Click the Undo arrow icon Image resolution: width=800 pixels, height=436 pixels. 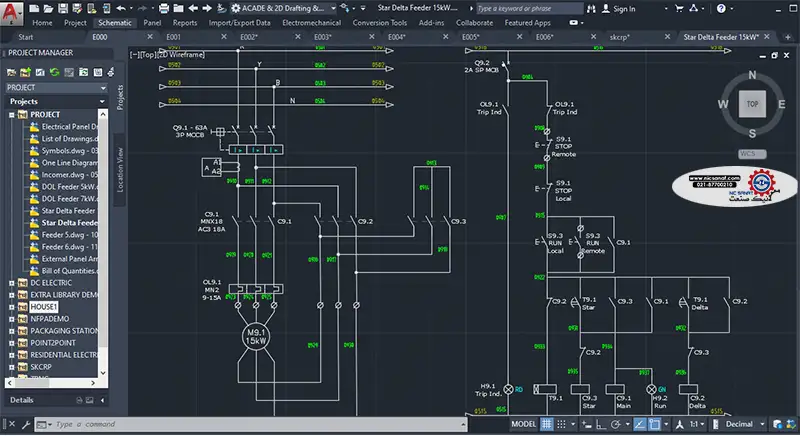point(121,8)
